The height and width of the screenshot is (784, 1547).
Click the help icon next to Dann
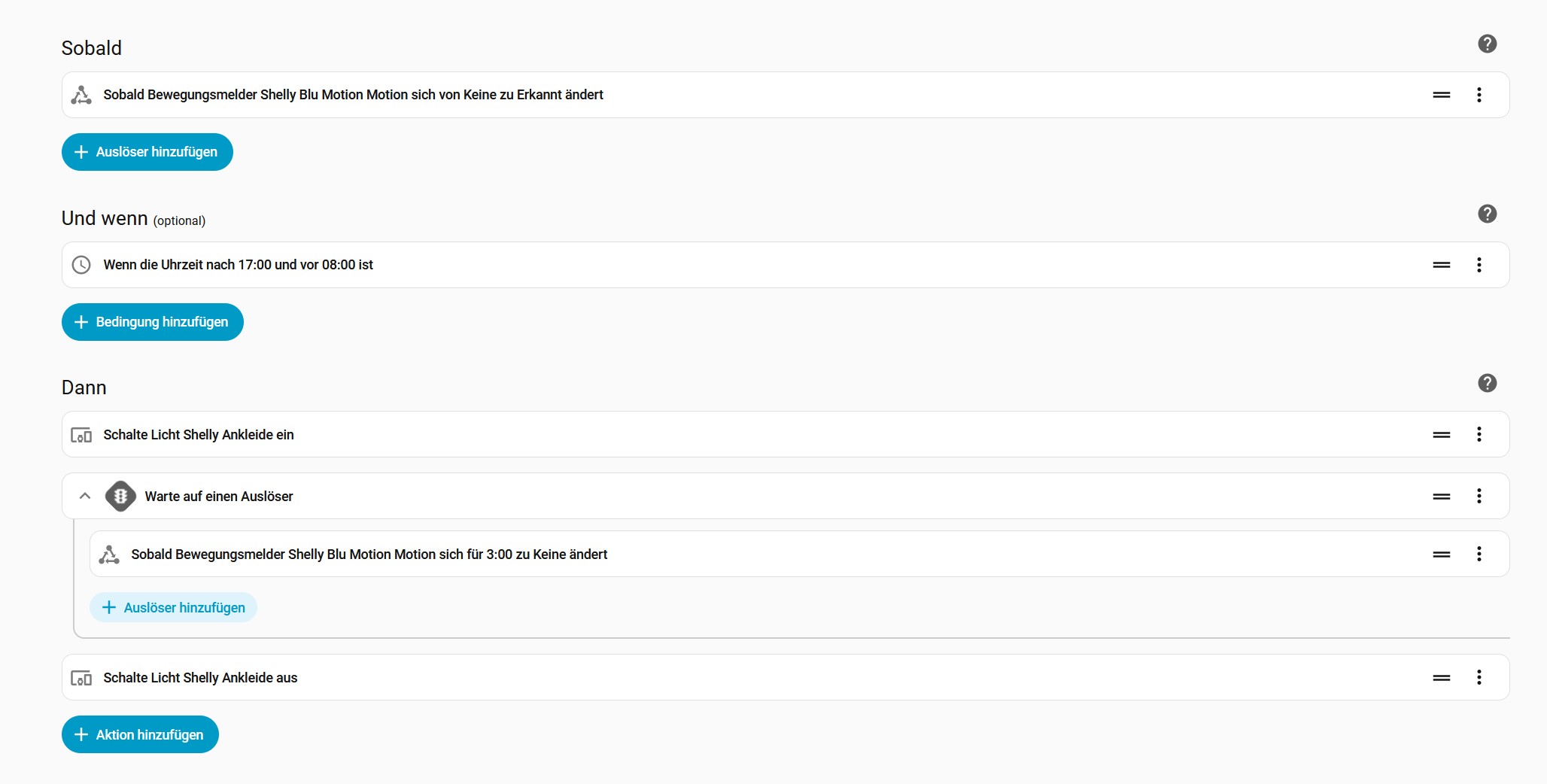click(x=1487, y=383)
